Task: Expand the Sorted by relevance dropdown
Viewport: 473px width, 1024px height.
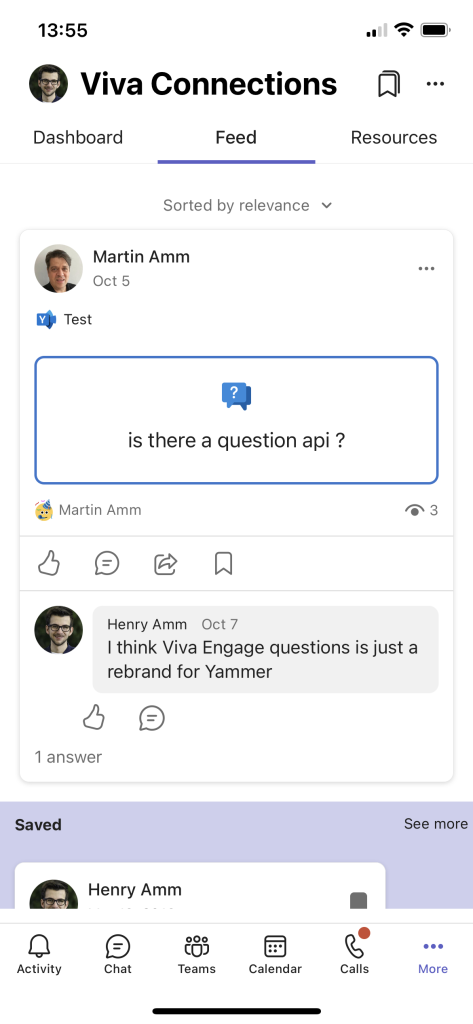Action: (x=248, y=205)
